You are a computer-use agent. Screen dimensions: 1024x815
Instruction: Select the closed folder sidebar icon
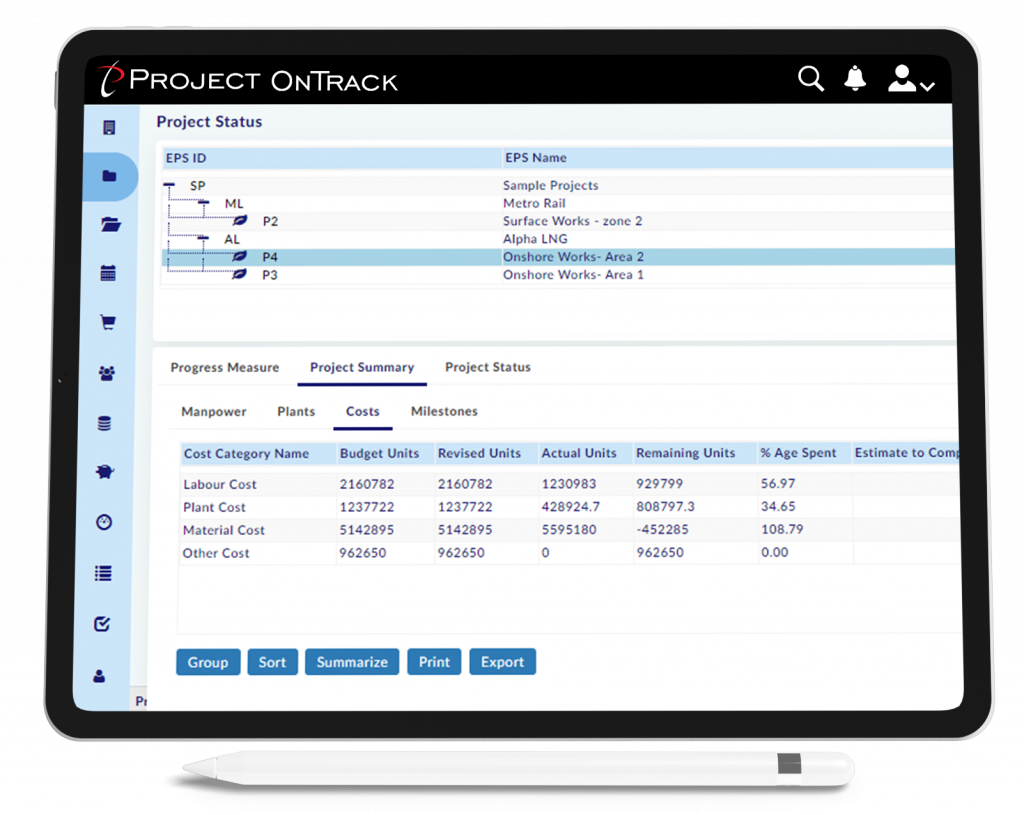click(x=109, y=176)
